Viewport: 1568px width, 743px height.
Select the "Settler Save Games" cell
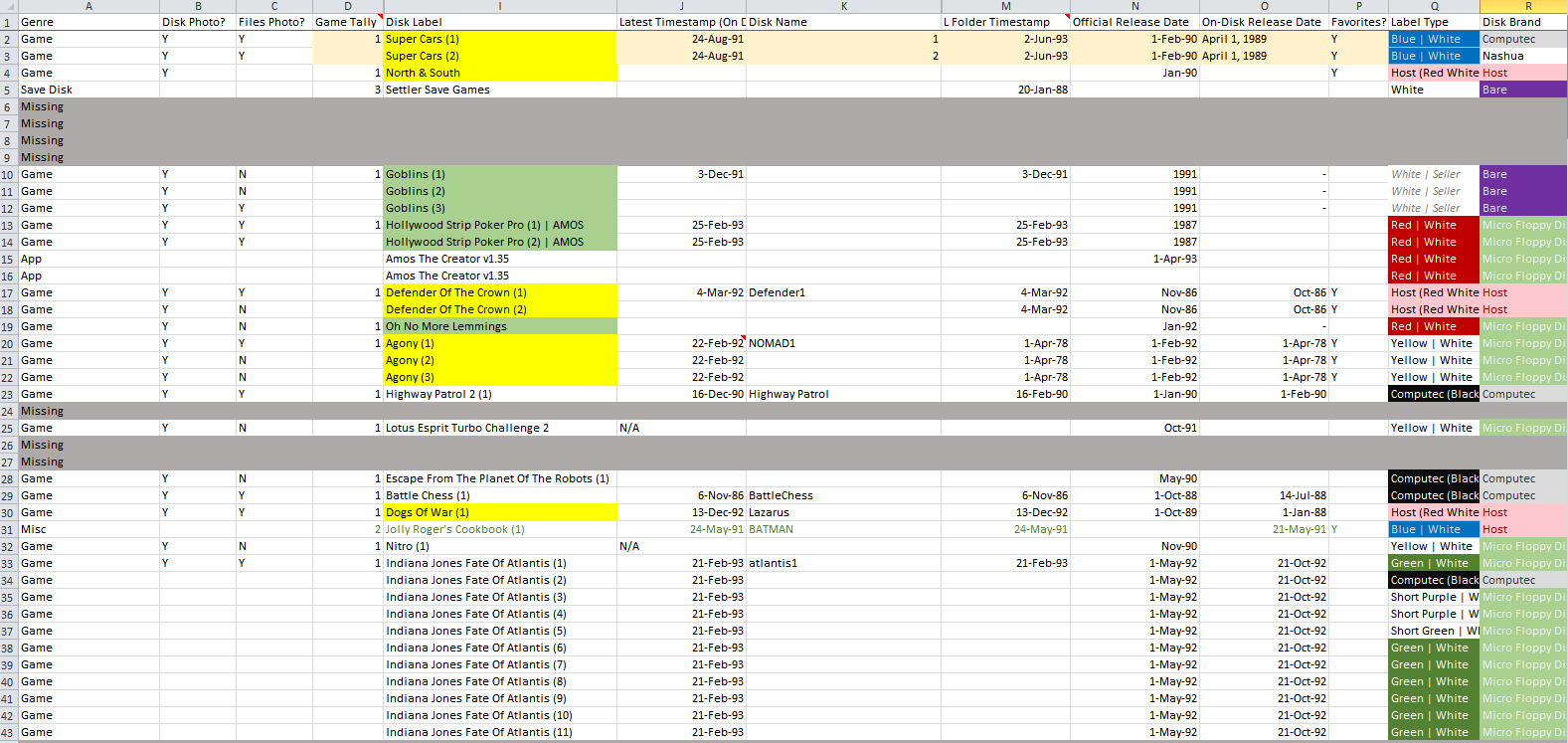tap(499, 90)
